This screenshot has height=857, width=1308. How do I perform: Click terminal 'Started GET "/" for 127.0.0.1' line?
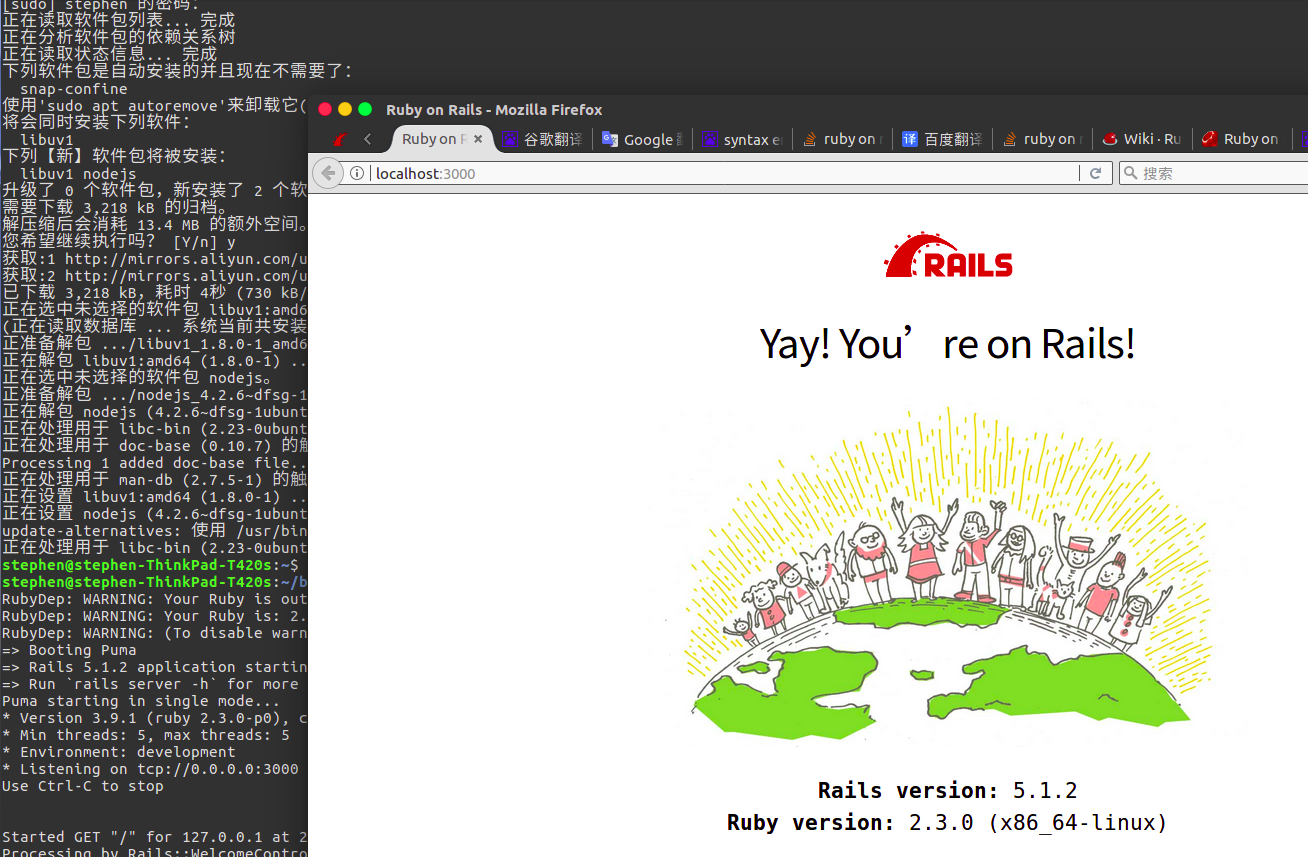[x=154, y=837]
